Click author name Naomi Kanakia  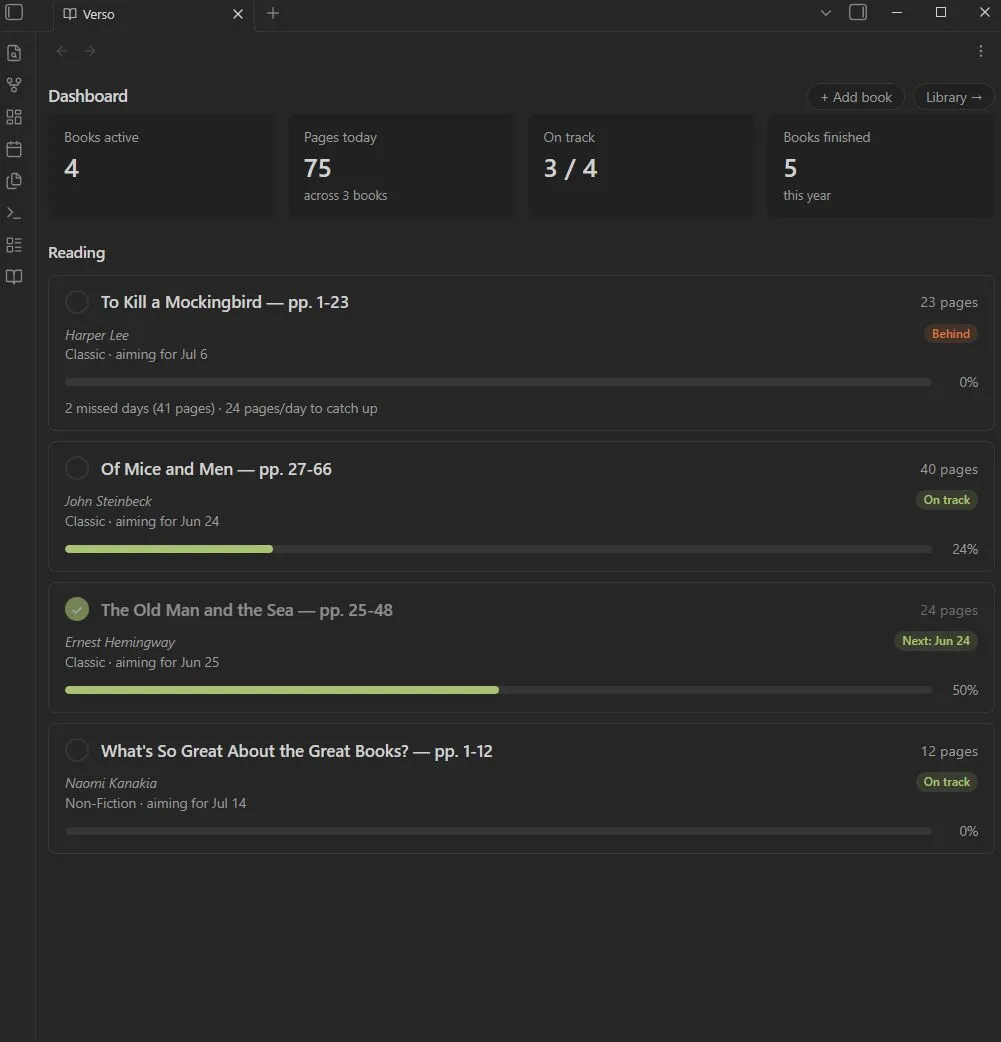[111, 783]
